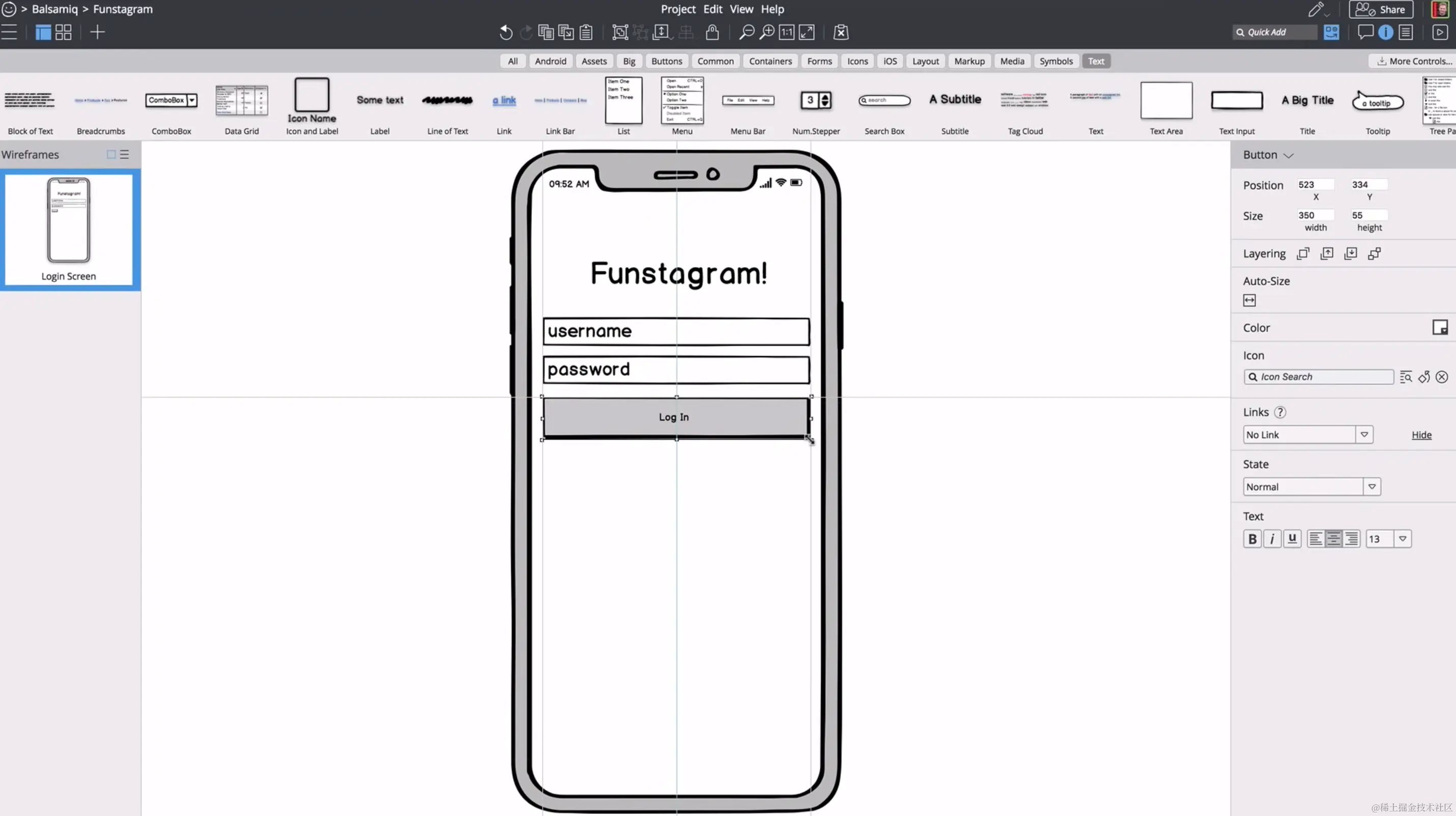Toggle underline text formatting
This screenshot has height=816, width=1456.
(x=1292, y=539)
